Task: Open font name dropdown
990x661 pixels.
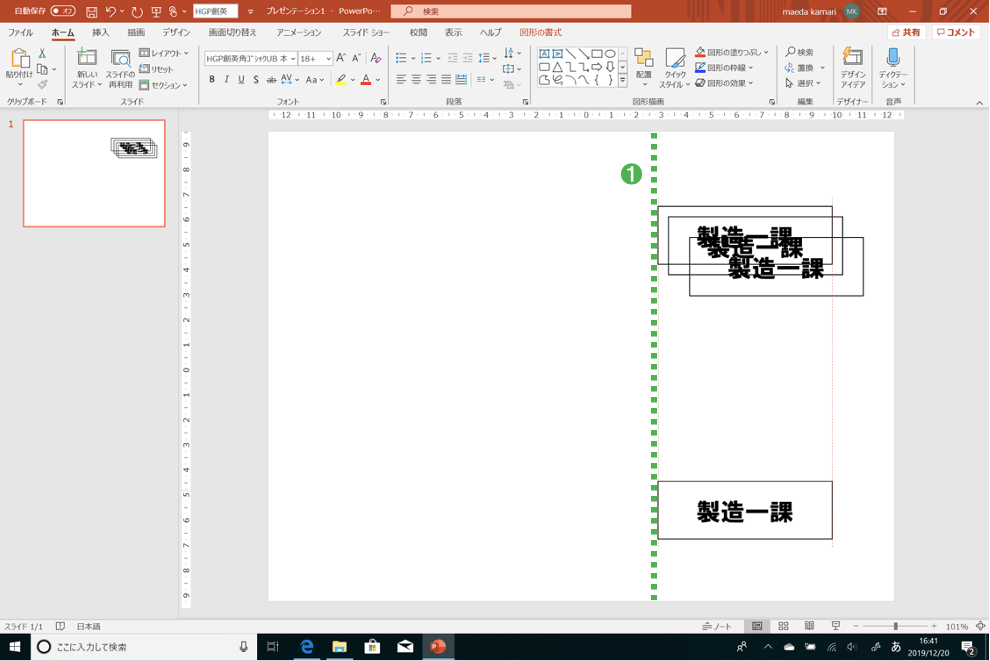Action: pyautogui.click(x=293, y=59)
